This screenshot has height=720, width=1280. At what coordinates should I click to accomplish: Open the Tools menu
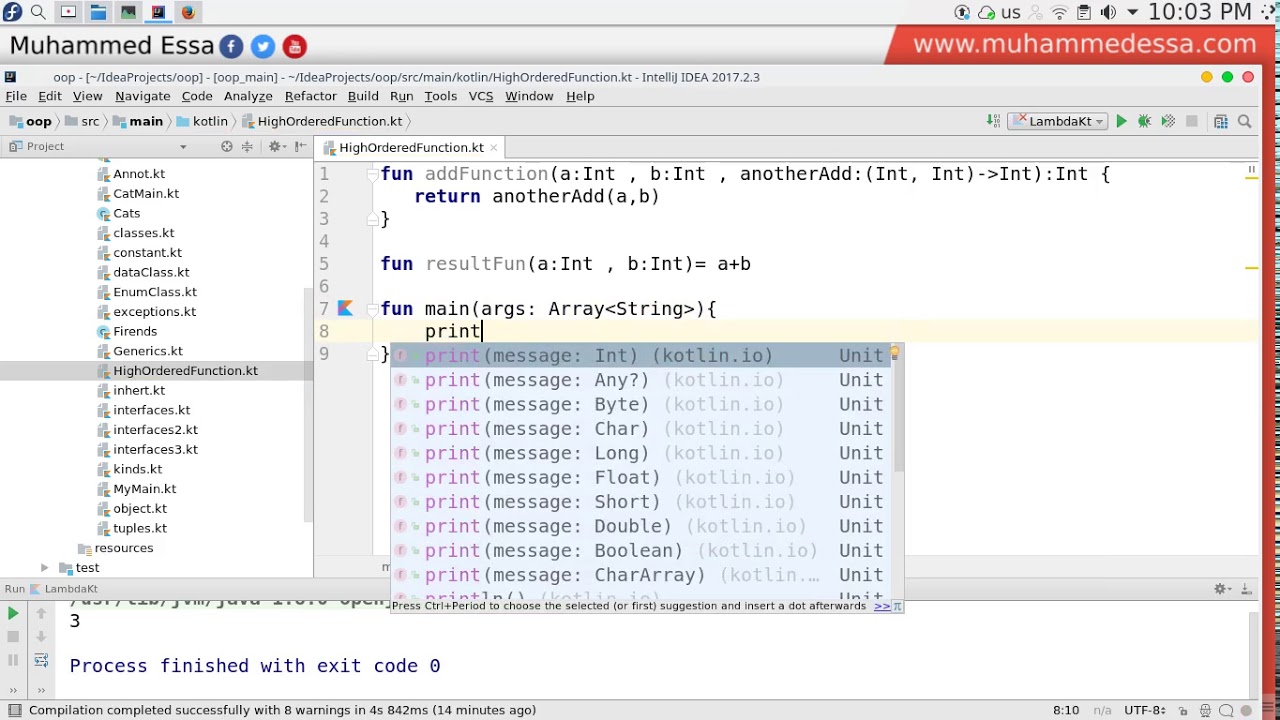[440, 96]
